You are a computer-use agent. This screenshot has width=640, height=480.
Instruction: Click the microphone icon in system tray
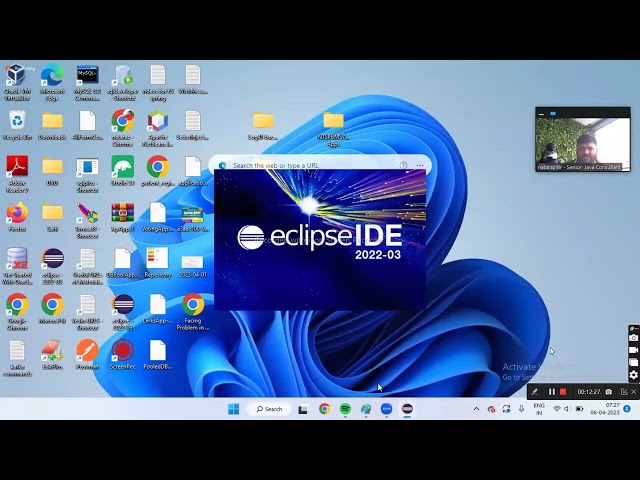[x=521, y=409]
